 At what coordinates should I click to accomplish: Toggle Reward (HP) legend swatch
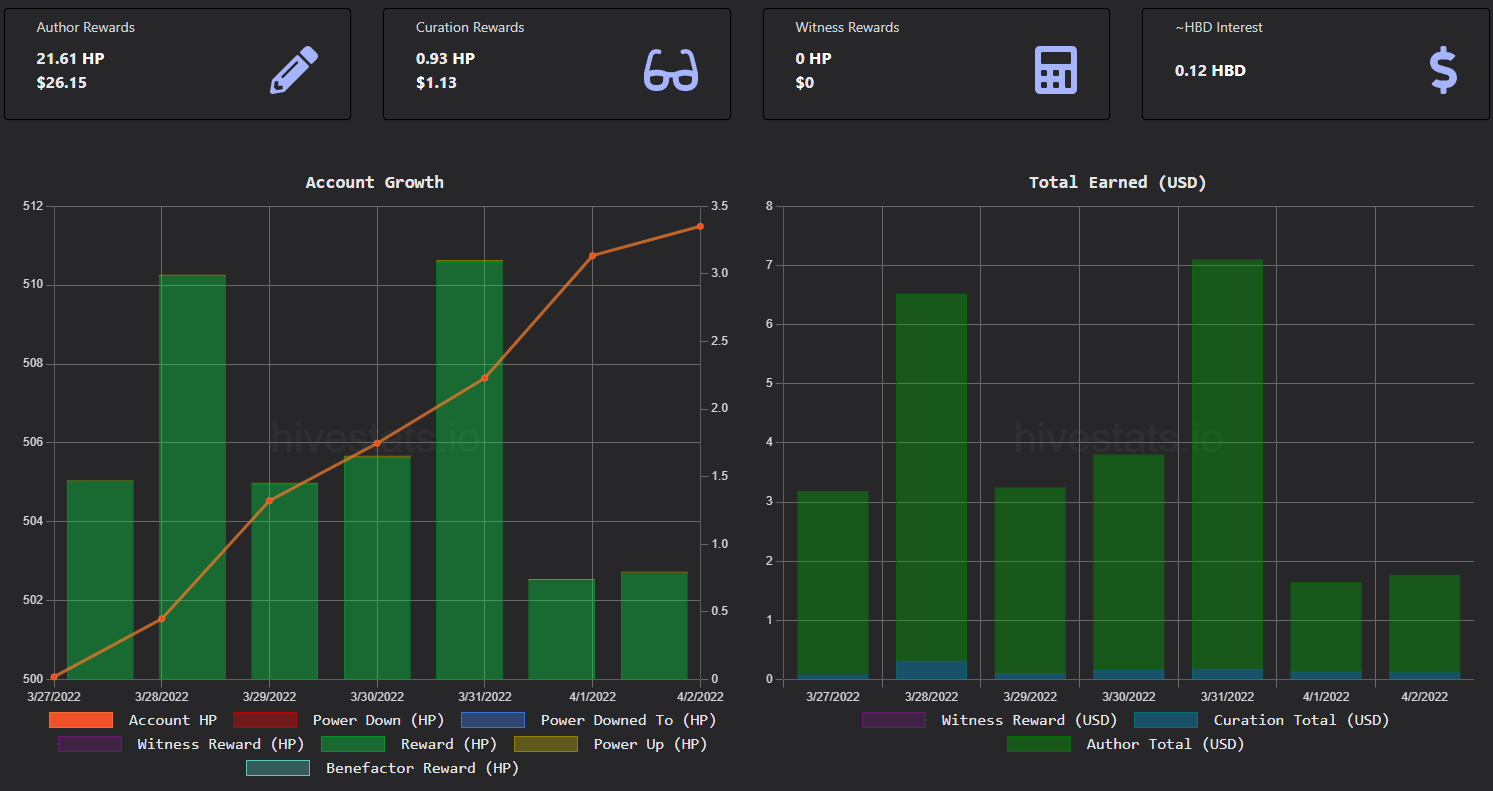tap(353, 744)
